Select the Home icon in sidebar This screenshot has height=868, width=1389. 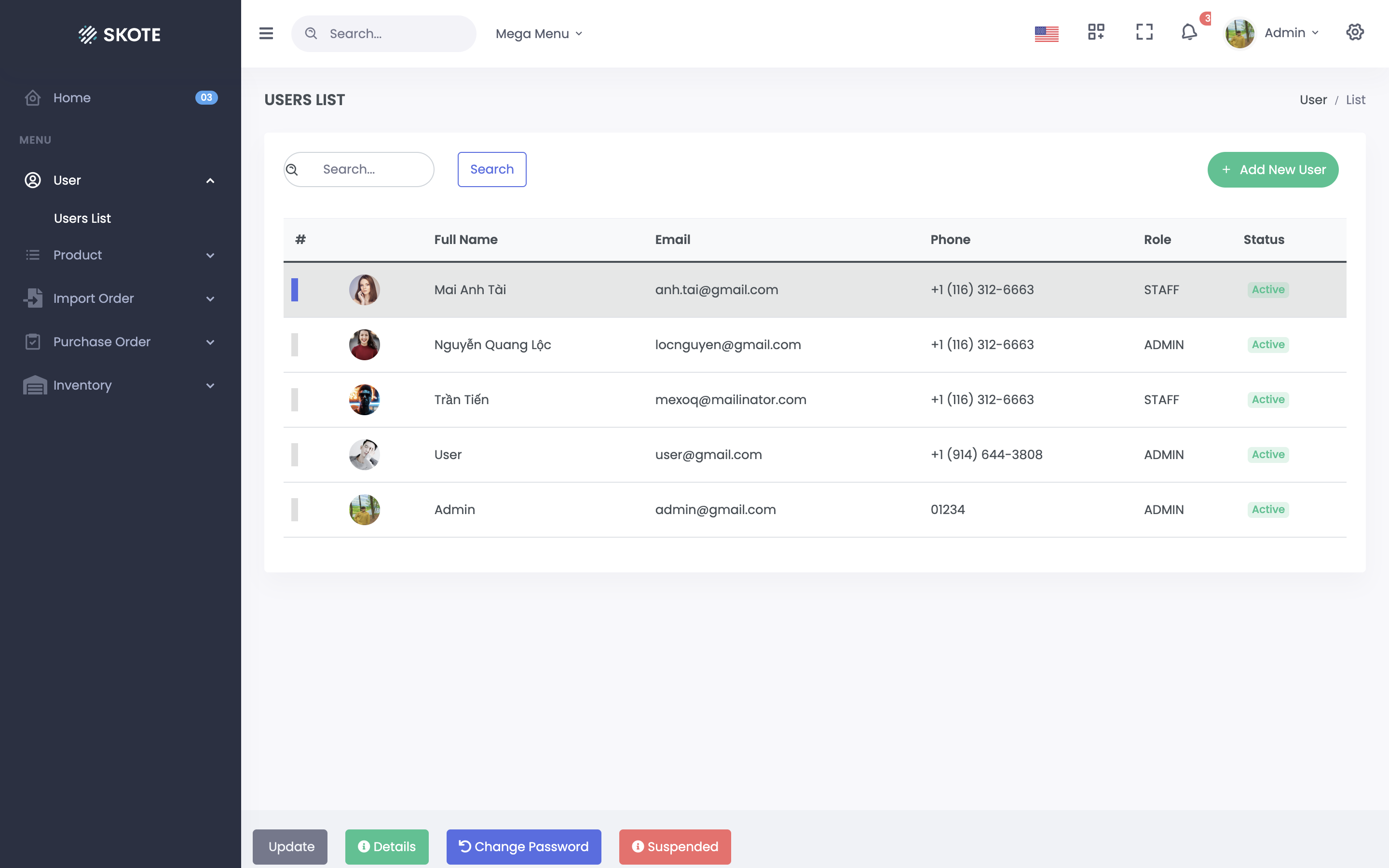[x=32, y=97]
